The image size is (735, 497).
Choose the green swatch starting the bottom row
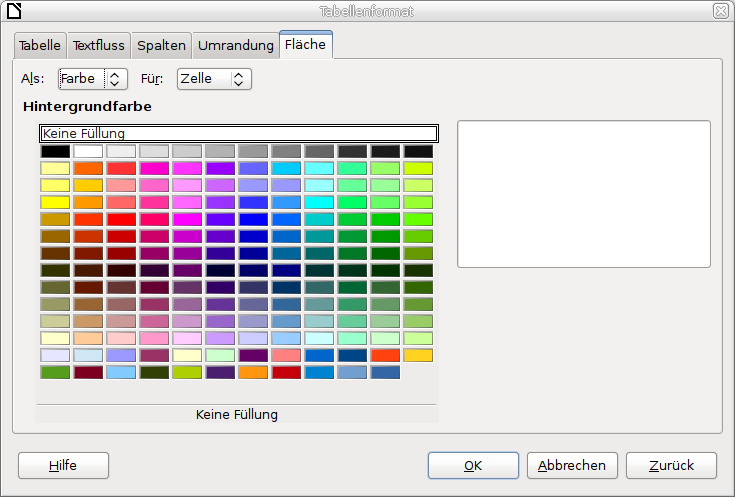(55, 372)
